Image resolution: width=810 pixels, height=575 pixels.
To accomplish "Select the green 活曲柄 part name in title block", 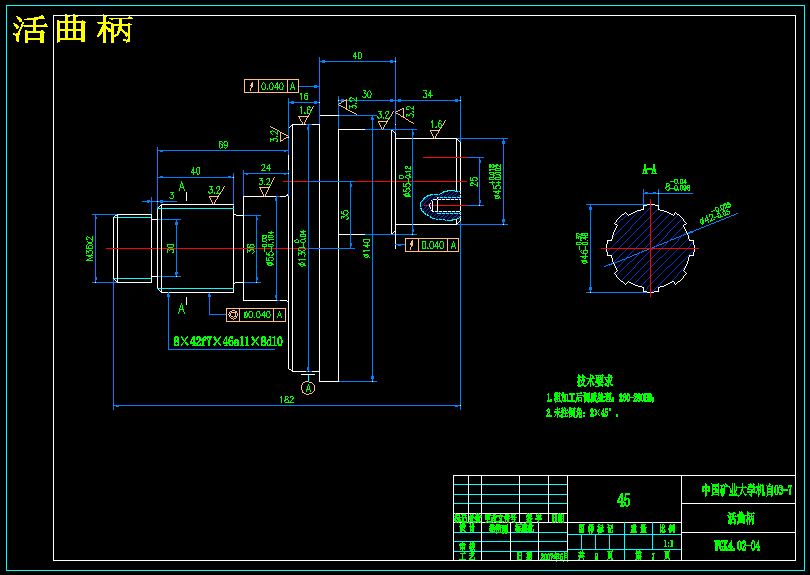I will pyautogui.click(x=741, y=519).
